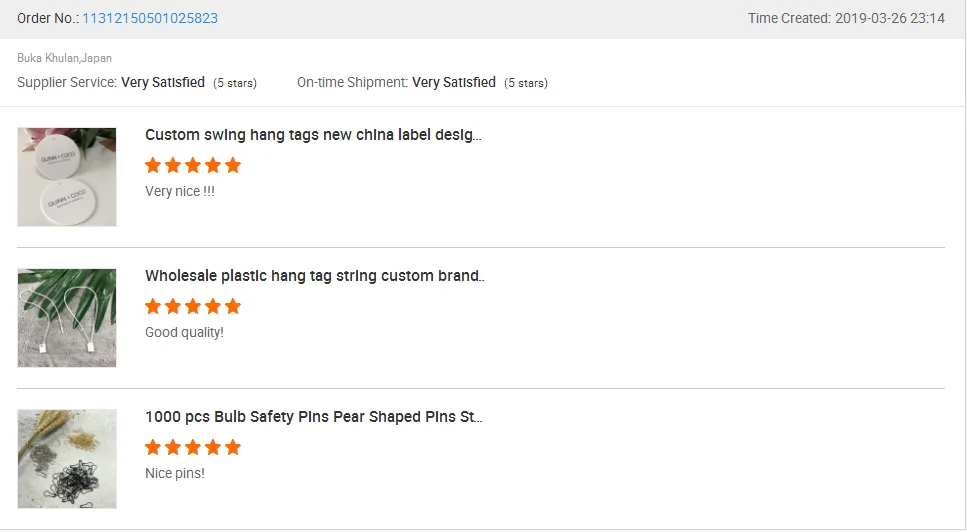Click fifth star of Bulb Safety Pins rating
967x532 pixels.
(x=233, y=447)
